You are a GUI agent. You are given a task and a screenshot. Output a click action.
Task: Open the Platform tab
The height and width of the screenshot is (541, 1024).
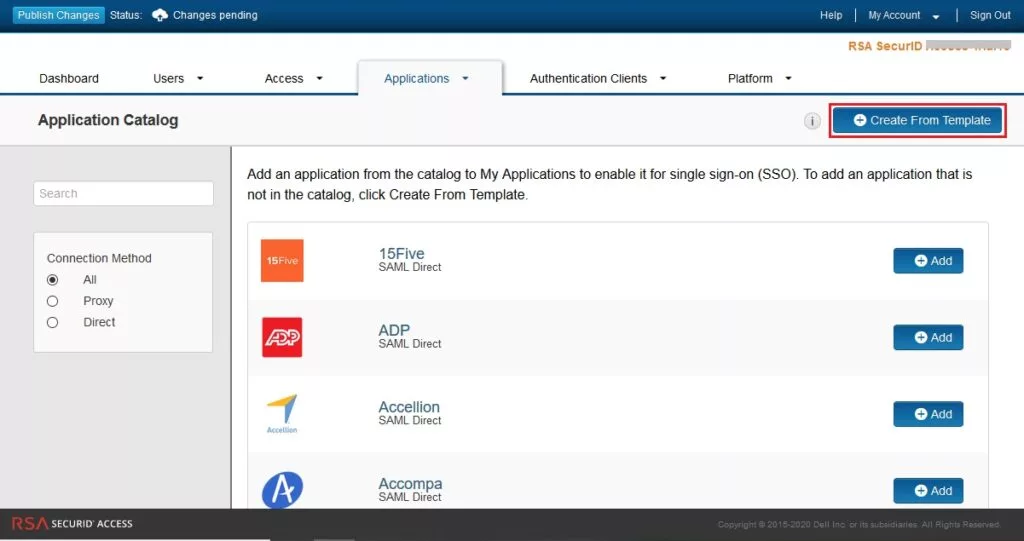point(750,78)
